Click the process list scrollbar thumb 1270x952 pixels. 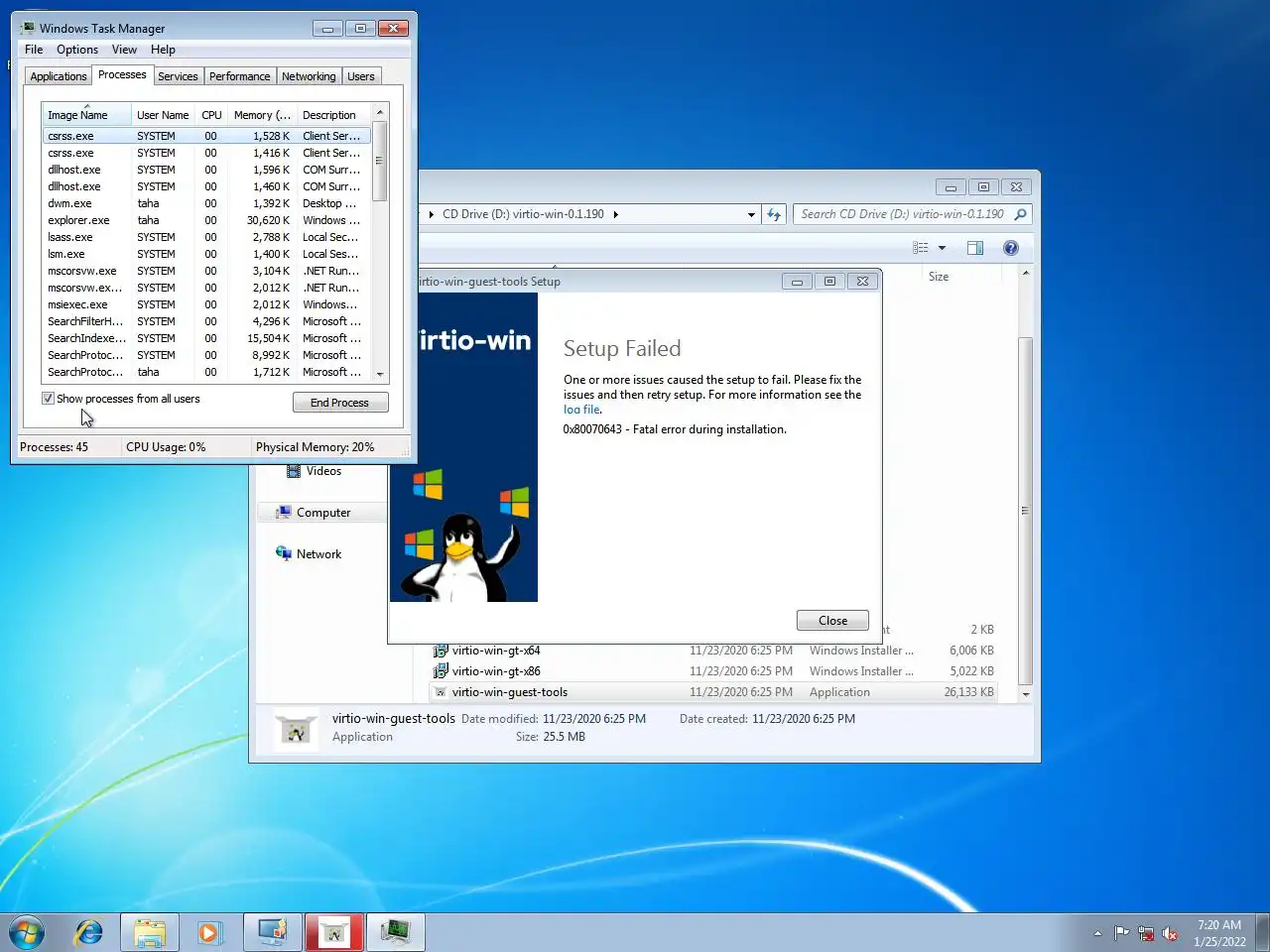379,161
